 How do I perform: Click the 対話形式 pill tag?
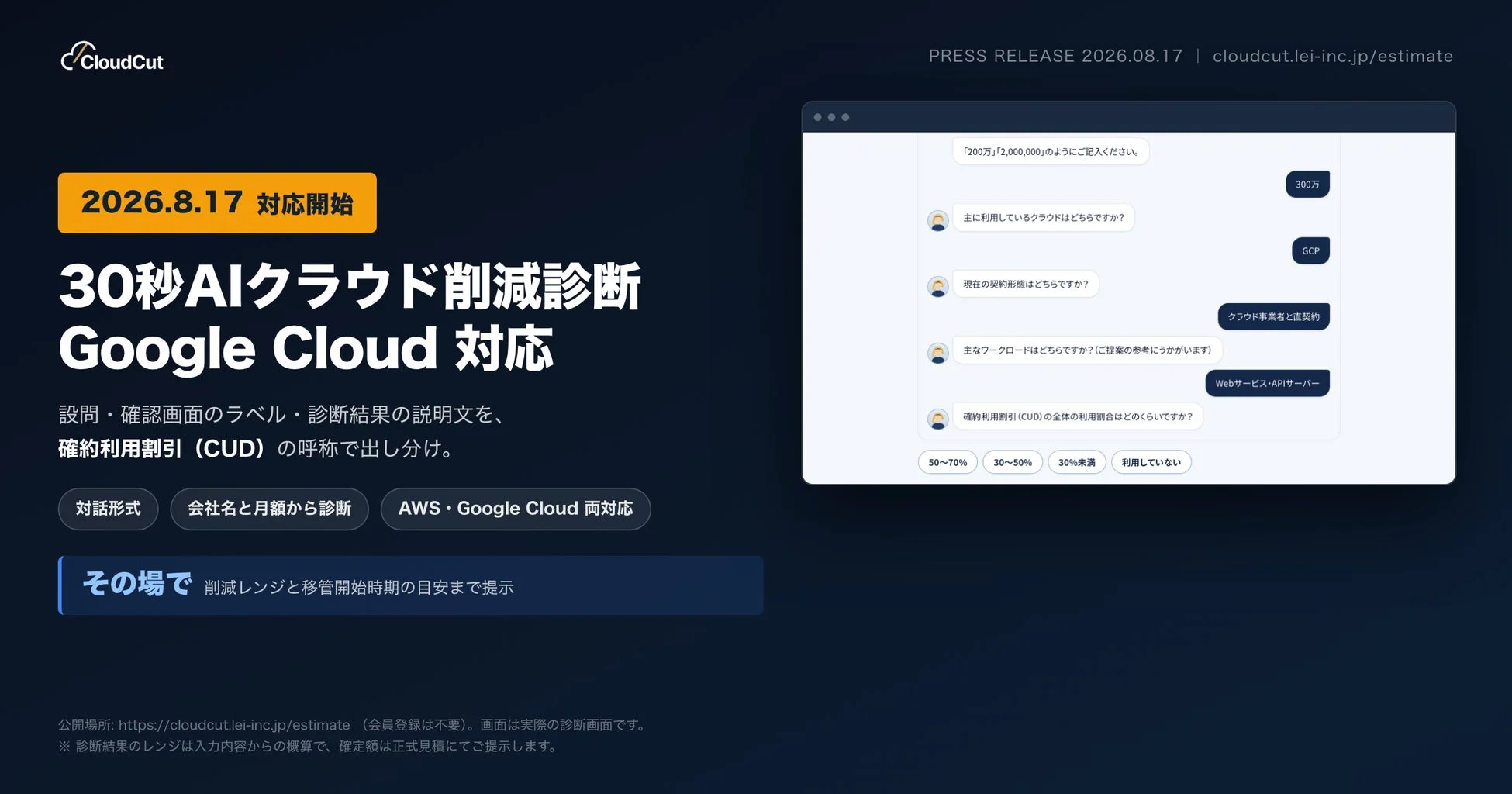pos(109,509)
